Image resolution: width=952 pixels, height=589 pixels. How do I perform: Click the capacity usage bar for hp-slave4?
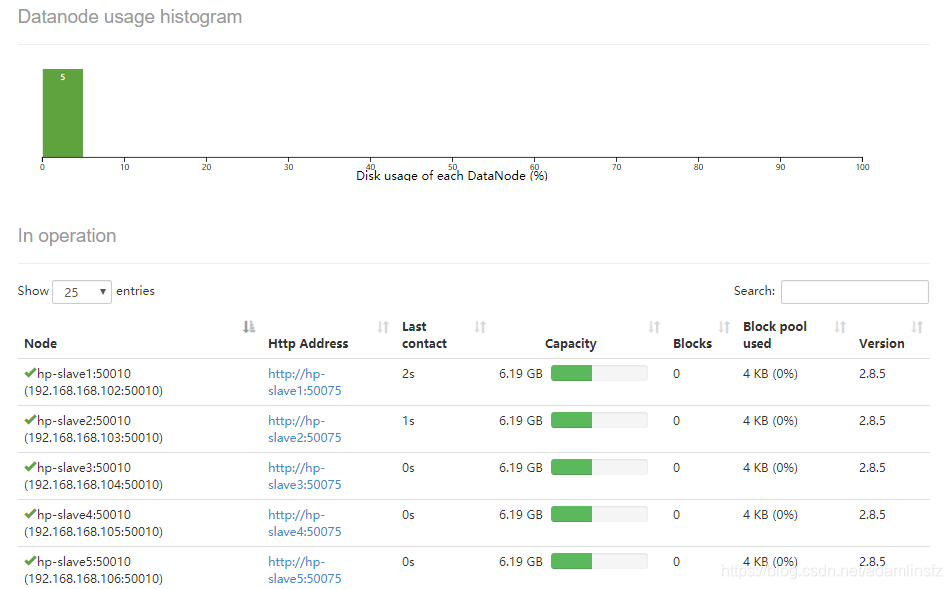pos(599,514)
